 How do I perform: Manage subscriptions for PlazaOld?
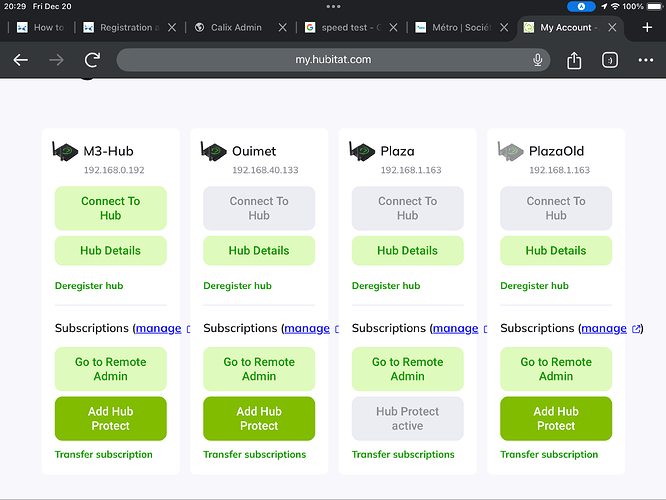tap(604, 328)
